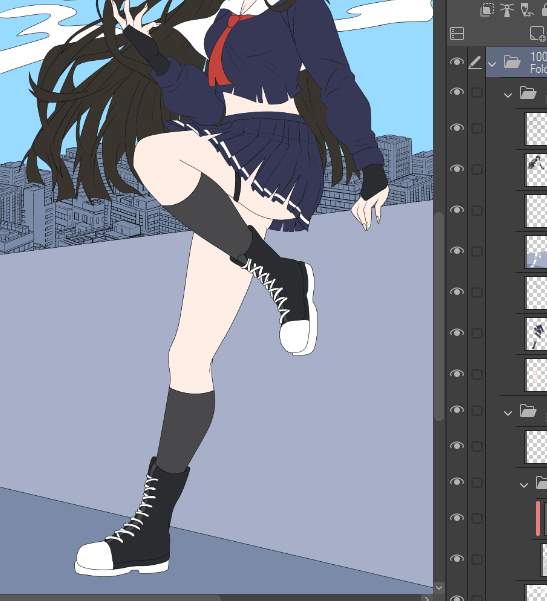Tick the box beside the blue-gray wall layer
Image resolution: width=547 pixels, height=601 pixels.
click(x=477, y=251)
